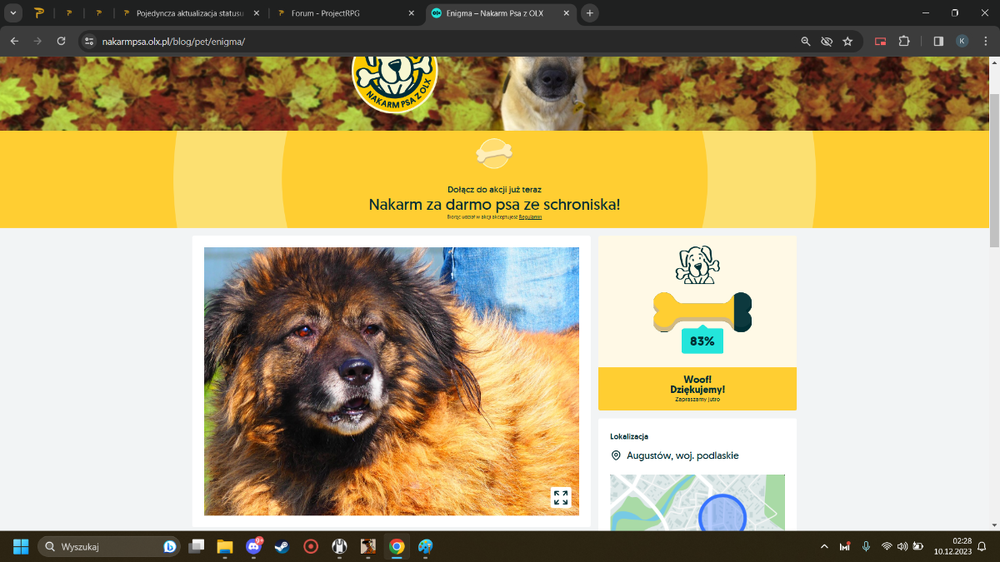Screen dimensions: 1000x562
Task: Bookmark this page with the star icon
Action: point(848,41)
